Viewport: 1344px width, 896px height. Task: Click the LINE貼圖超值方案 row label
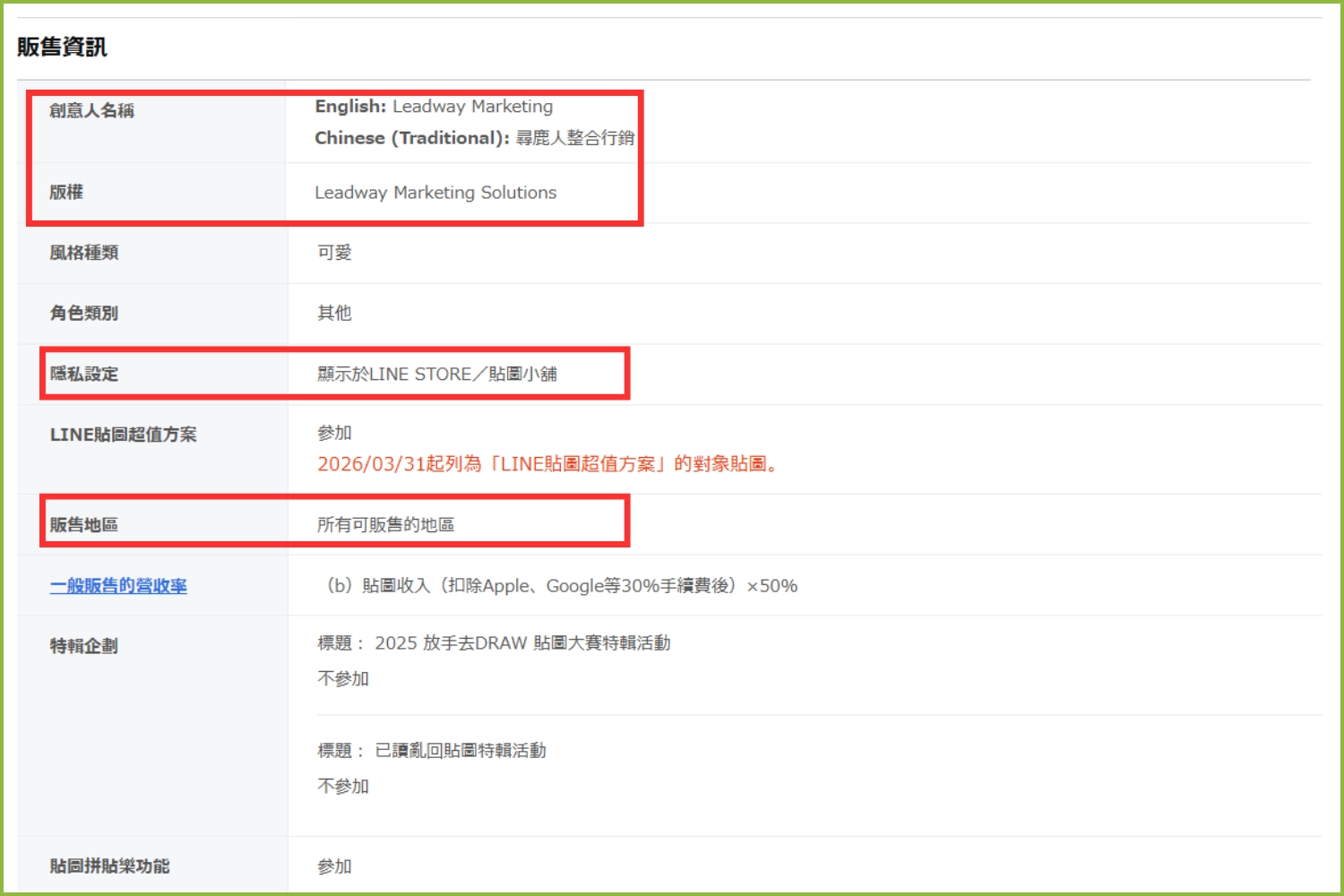[x=123, y=435]
